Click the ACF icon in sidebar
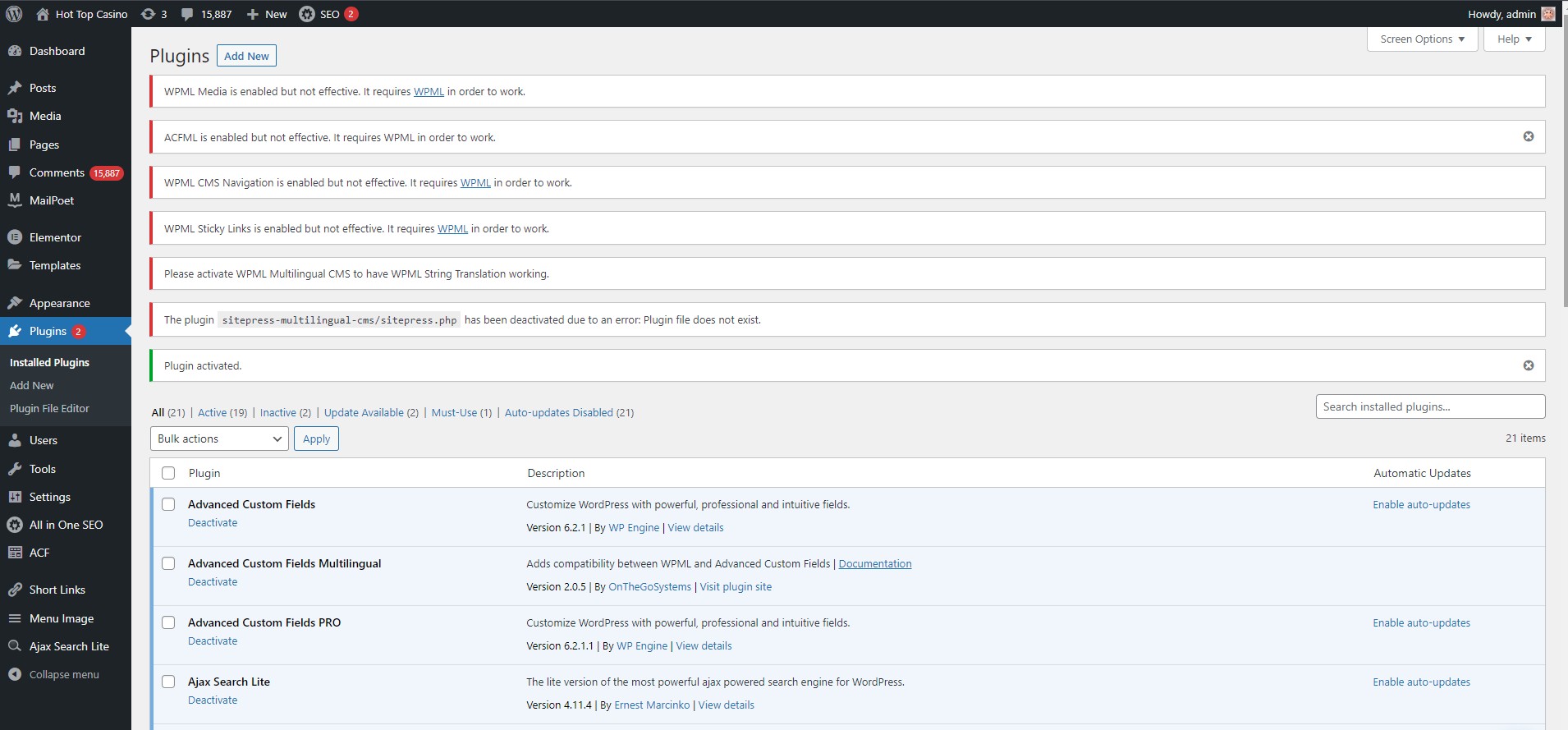Image resolution: width=1568 pixels, height=730 pixels. click(15, 553)
